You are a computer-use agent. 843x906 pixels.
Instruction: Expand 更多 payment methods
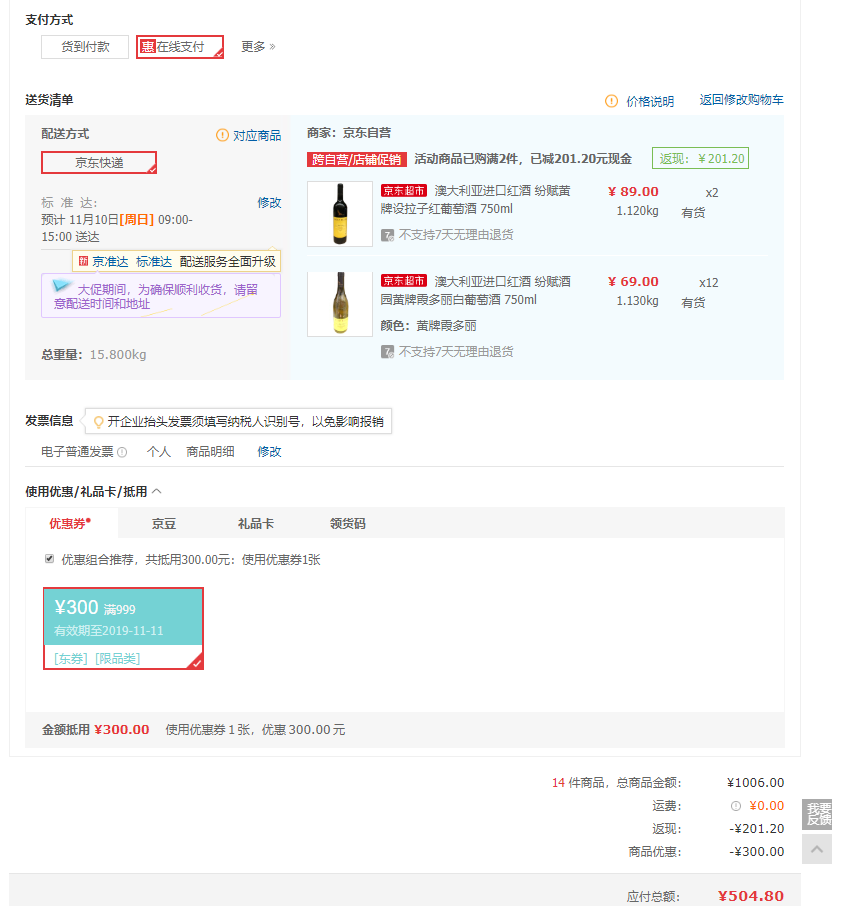(x=258, y=47)
